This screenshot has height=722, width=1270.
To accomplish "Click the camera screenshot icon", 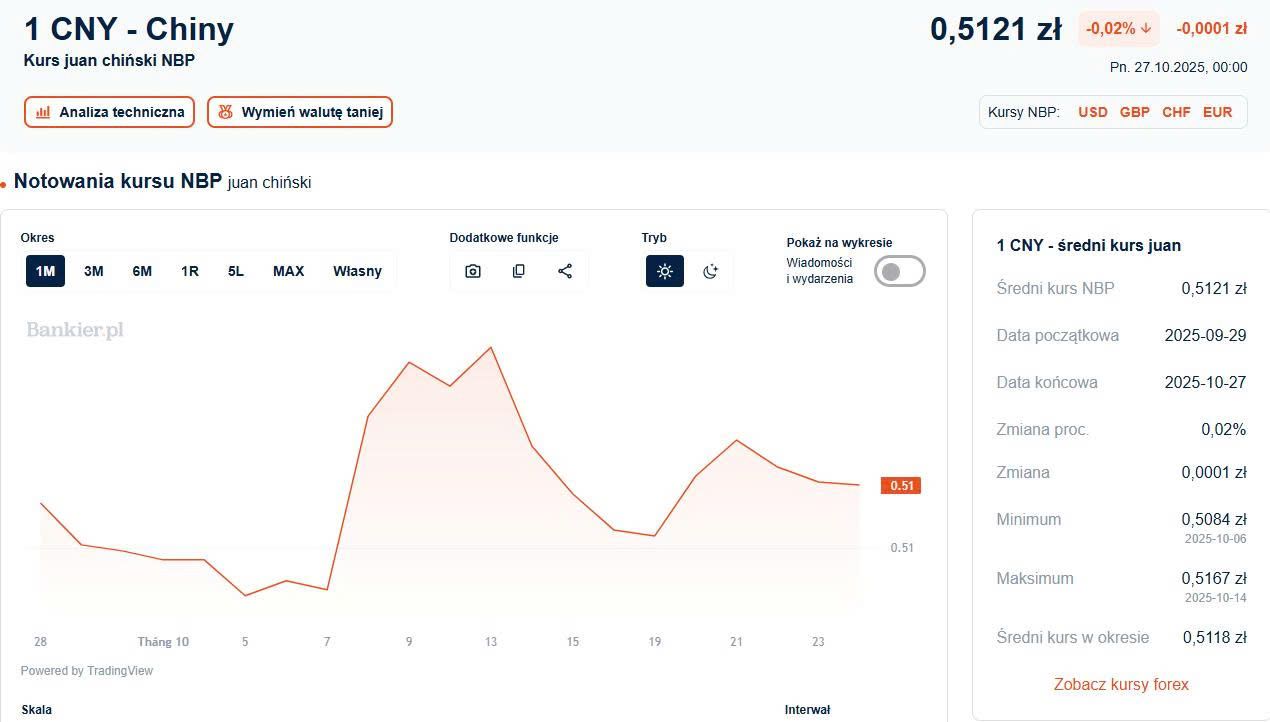I will 473,271.
